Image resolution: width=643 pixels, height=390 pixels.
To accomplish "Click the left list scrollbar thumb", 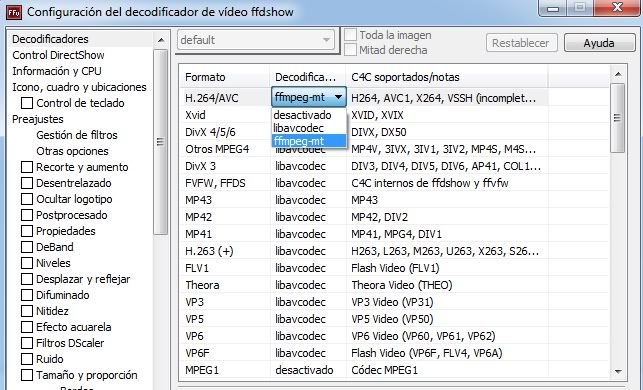I will point(160,142).
